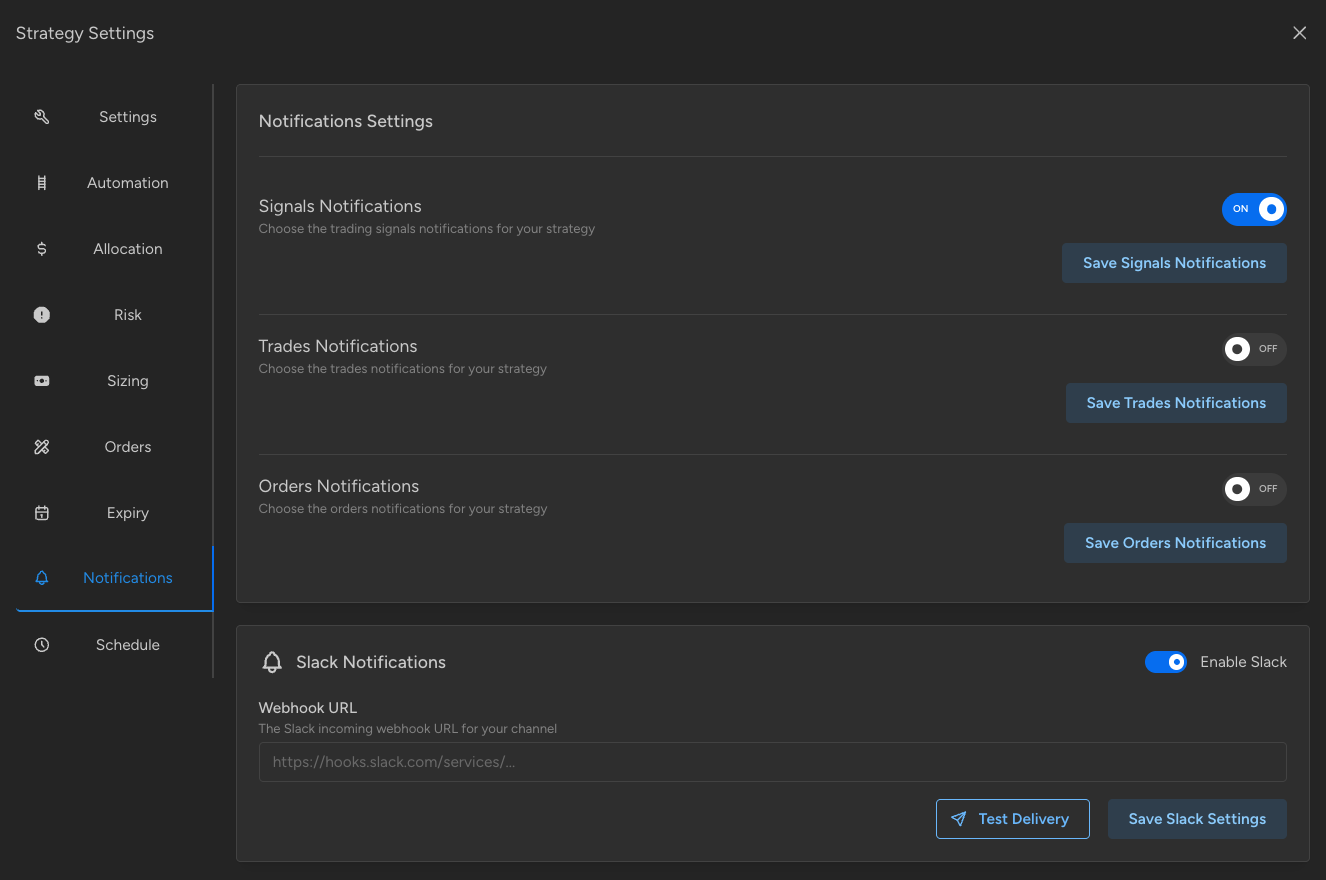Screen dimensions: 1326x880
Task: Open the Sizing tab
Action: tap(115, 381)
